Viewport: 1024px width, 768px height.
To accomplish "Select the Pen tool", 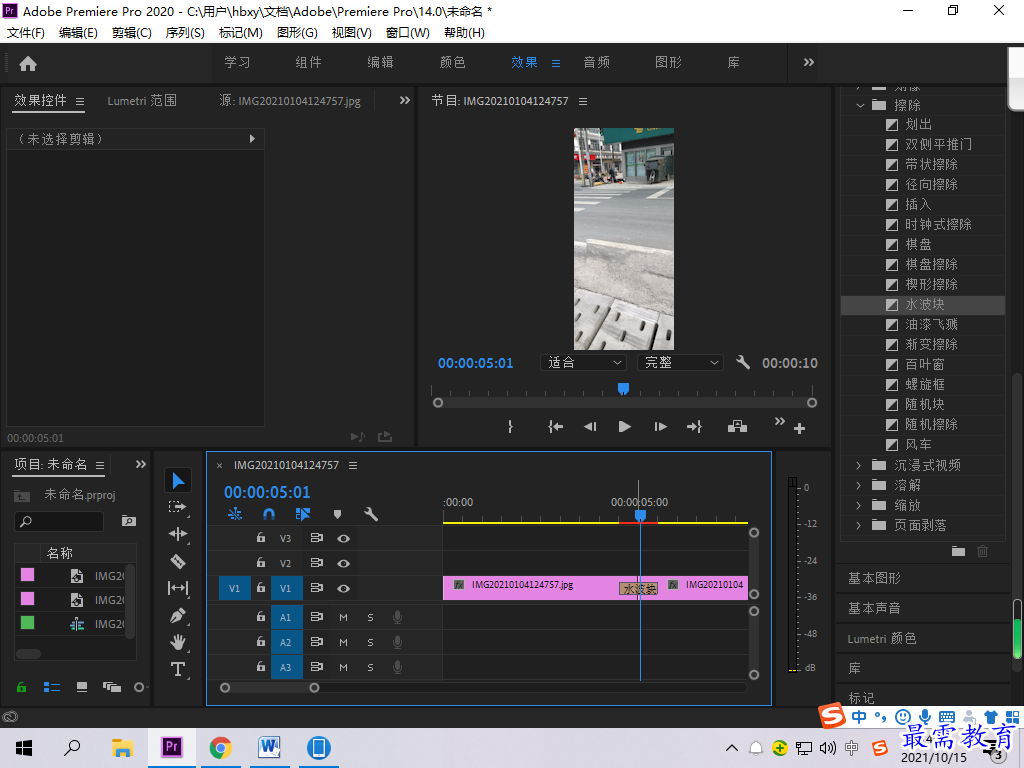I will tap(178, 615).
